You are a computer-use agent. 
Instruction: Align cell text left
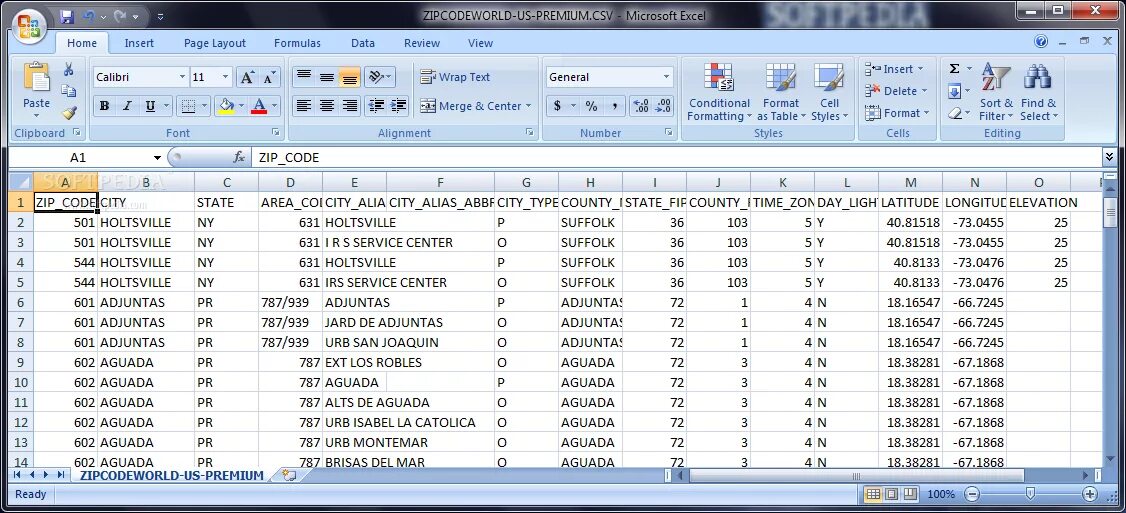[x=304, y=106]
